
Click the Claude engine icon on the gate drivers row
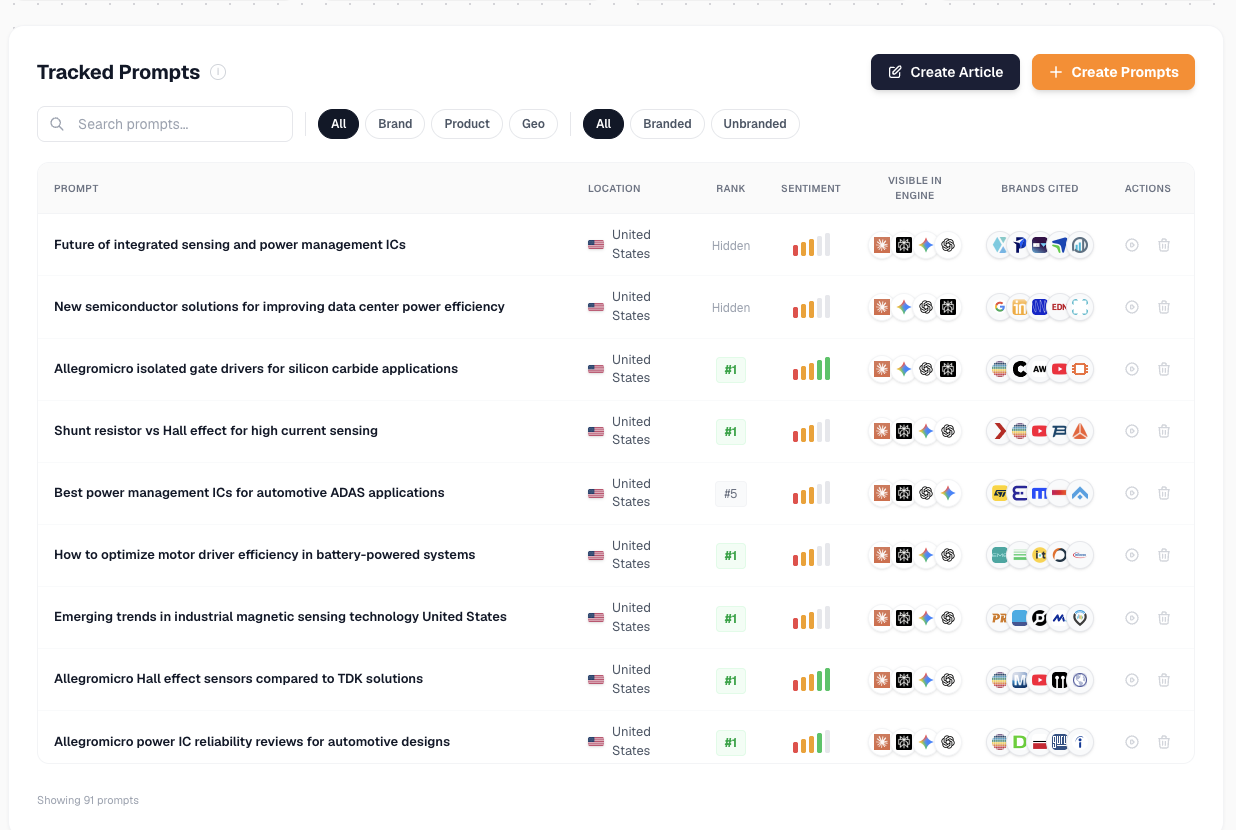pyautogui.click(x=882, y=369)
